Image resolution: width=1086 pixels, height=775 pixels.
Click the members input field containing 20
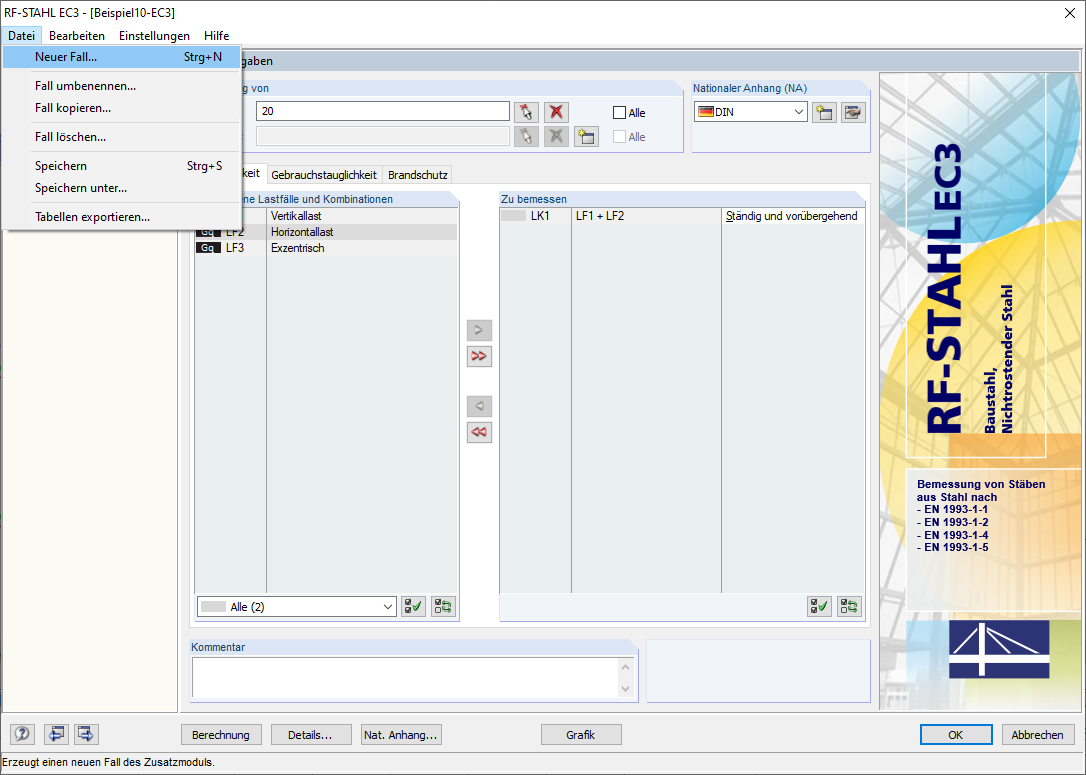(x=383, y=112)
